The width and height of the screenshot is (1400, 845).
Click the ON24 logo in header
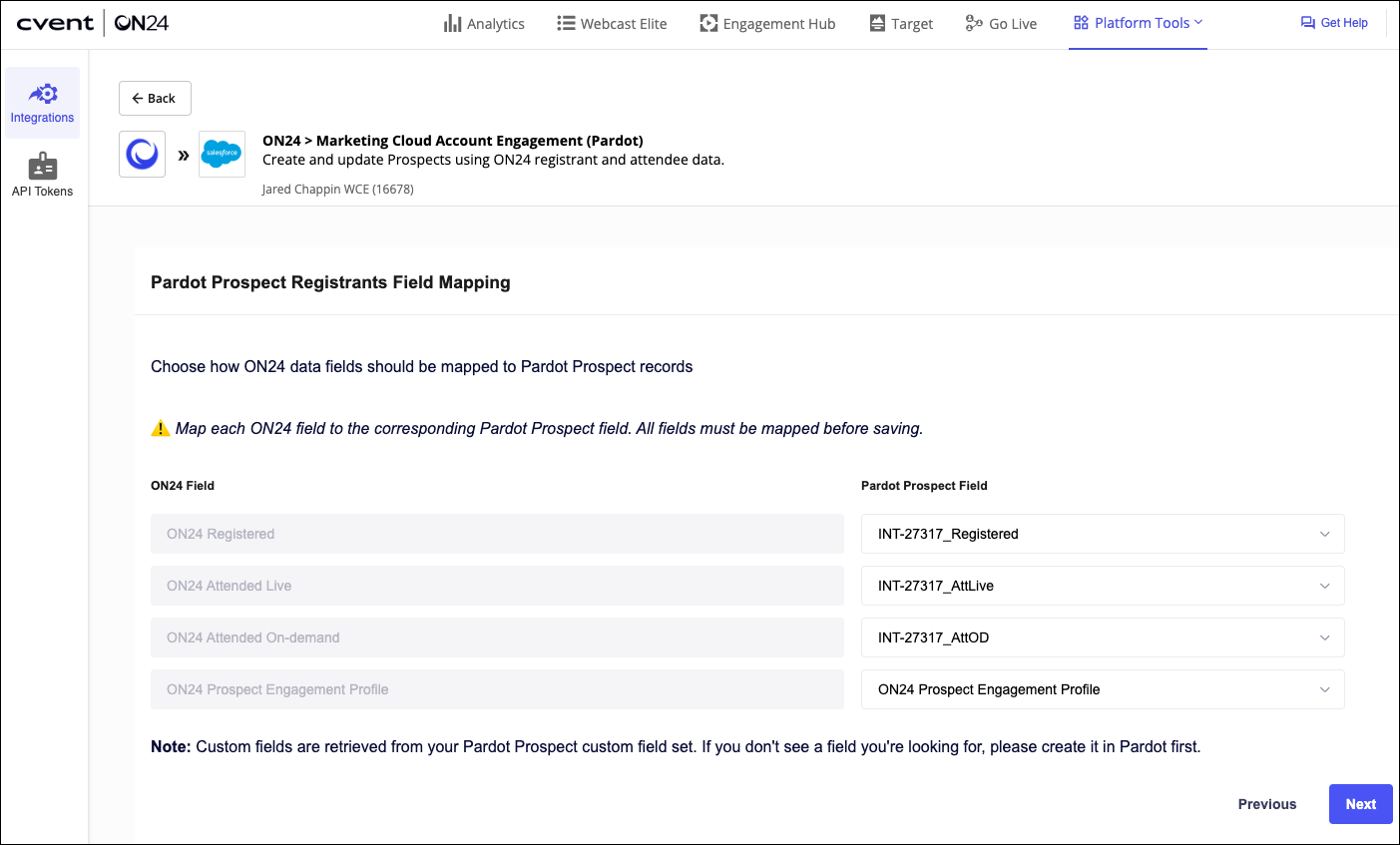point(142,23)
